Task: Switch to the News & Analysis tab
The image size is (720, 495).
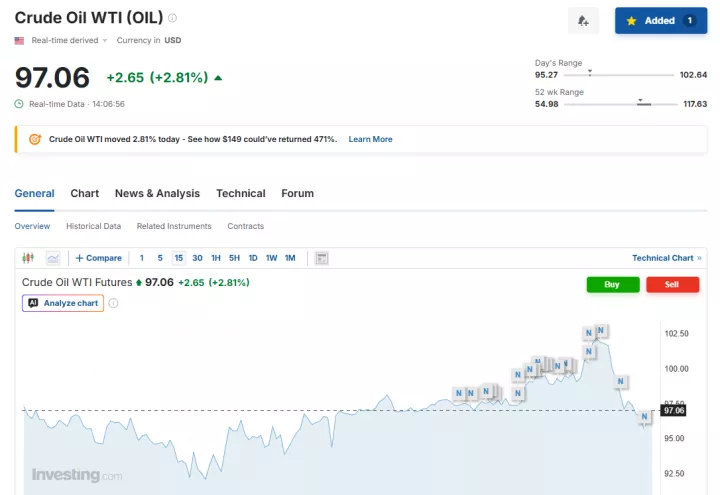Action: [x=157, y=193]
